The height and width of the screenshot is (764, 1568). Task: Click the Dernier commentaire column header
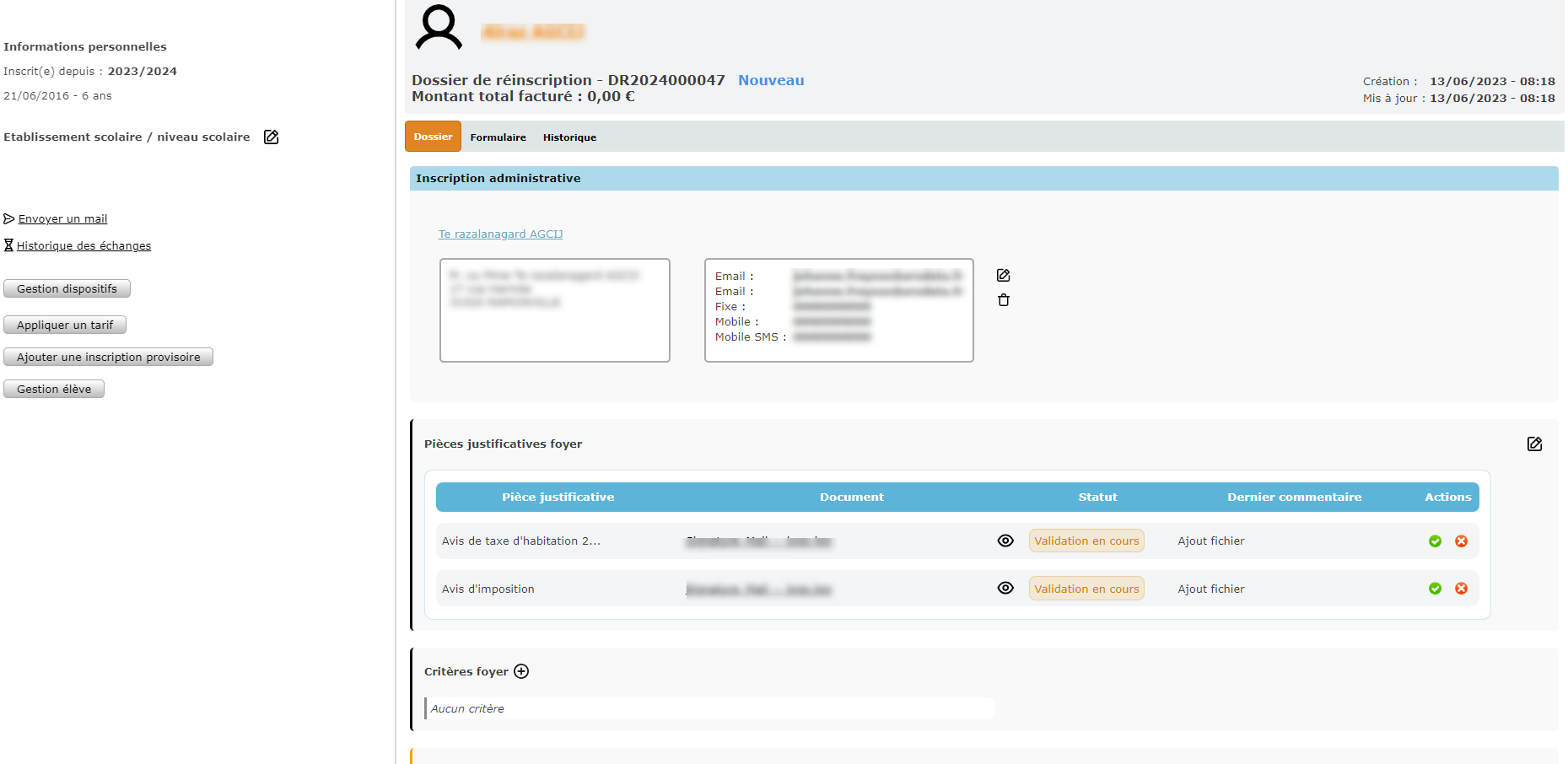[1294, 498]
